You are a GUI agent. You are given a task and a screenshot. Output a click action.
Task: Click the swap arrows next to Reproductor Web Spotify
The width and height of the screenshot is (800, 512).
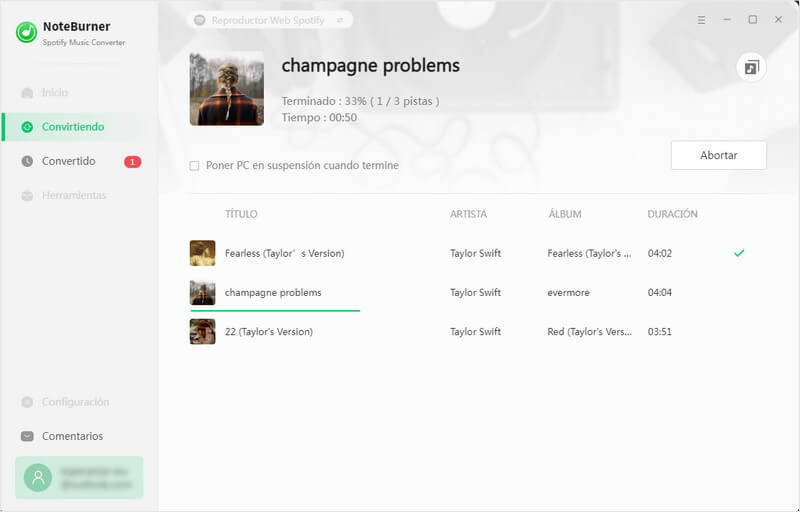click(340, 20)
